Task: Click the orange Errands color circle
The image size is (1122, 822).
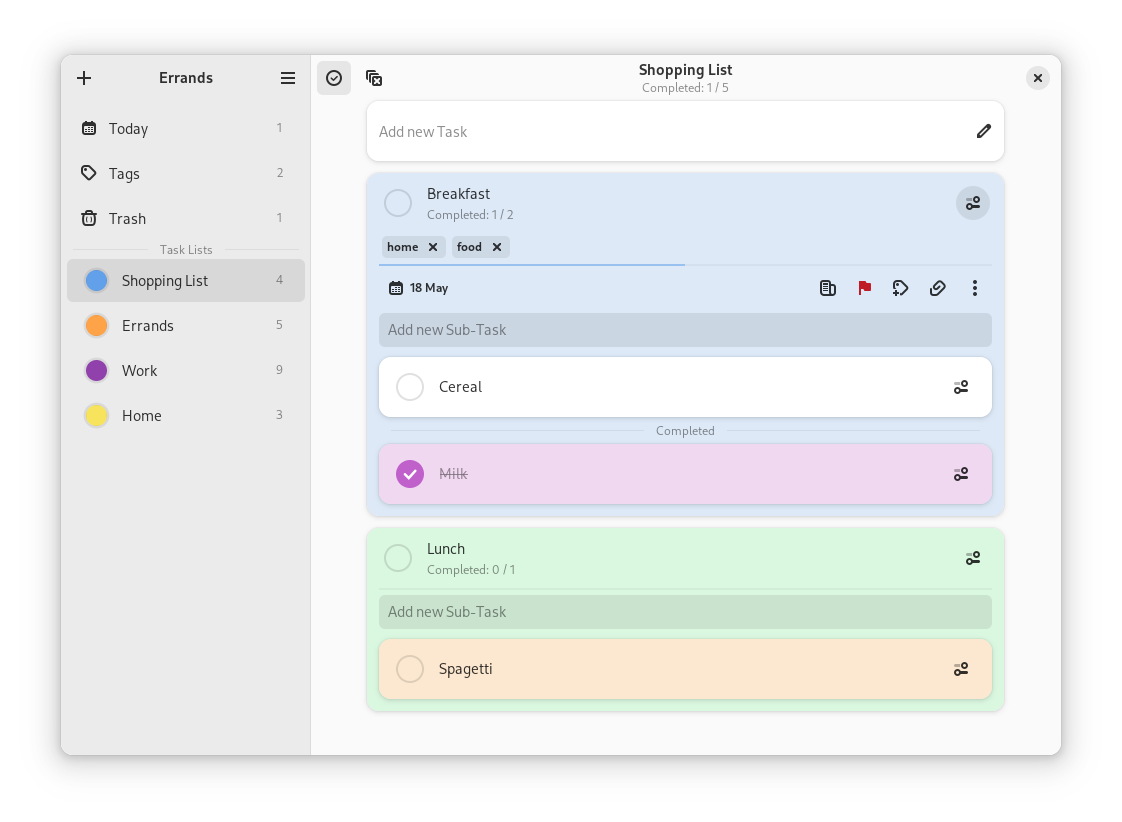Action: point(97,326)
